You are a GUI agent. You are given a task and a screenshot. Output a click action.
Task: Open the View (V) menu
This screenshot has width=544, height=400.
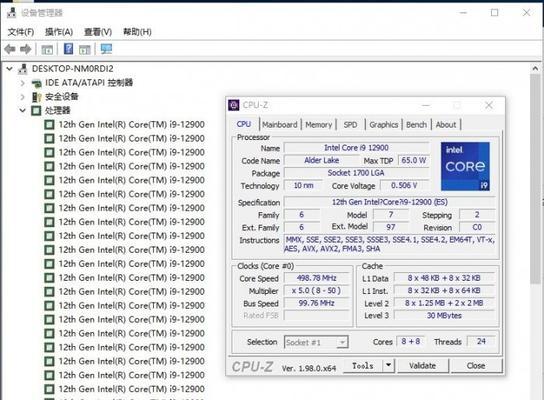[x=98, y=32]
